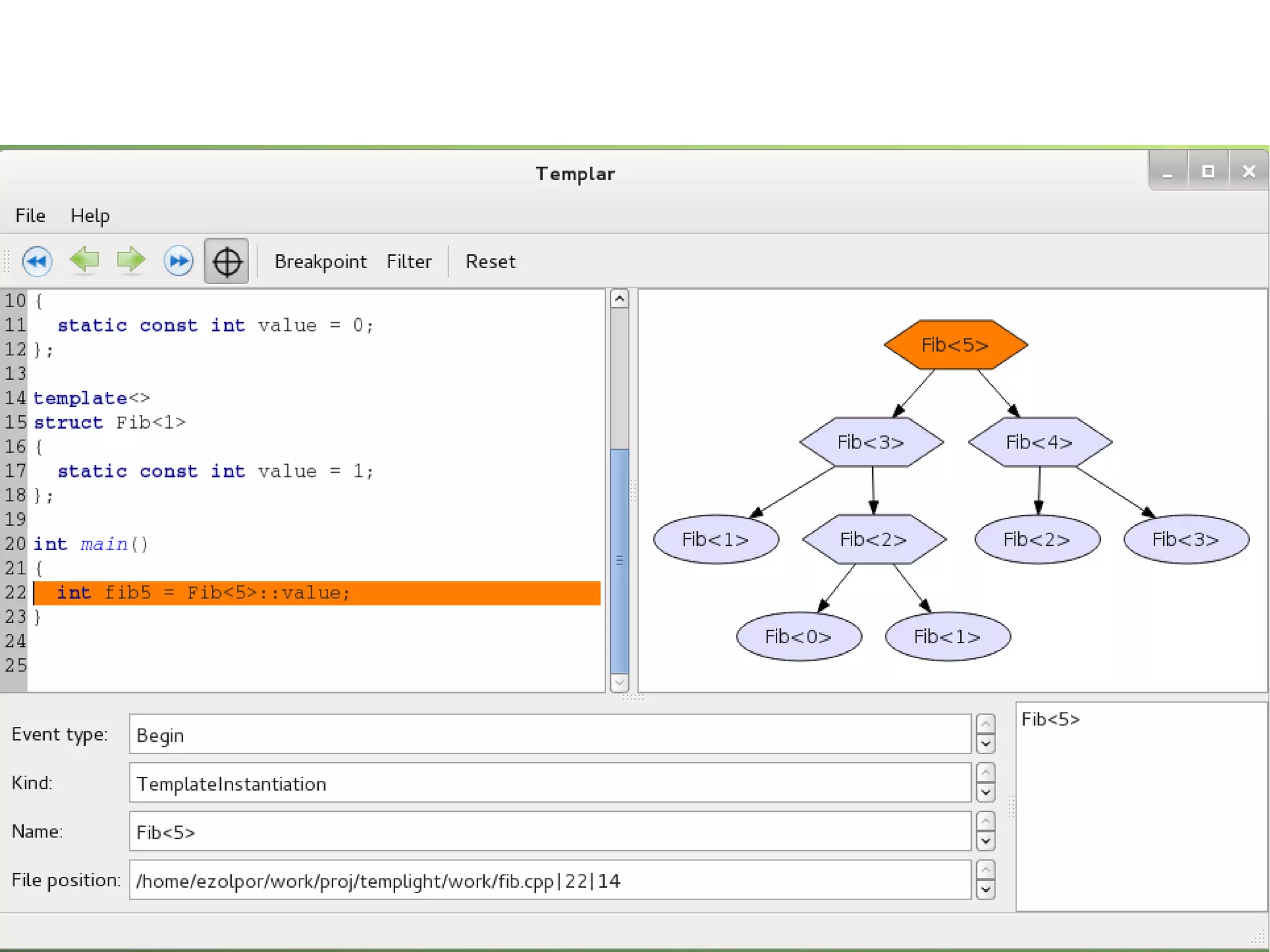
Task: Open the Help menu
Action: [90, 216]
